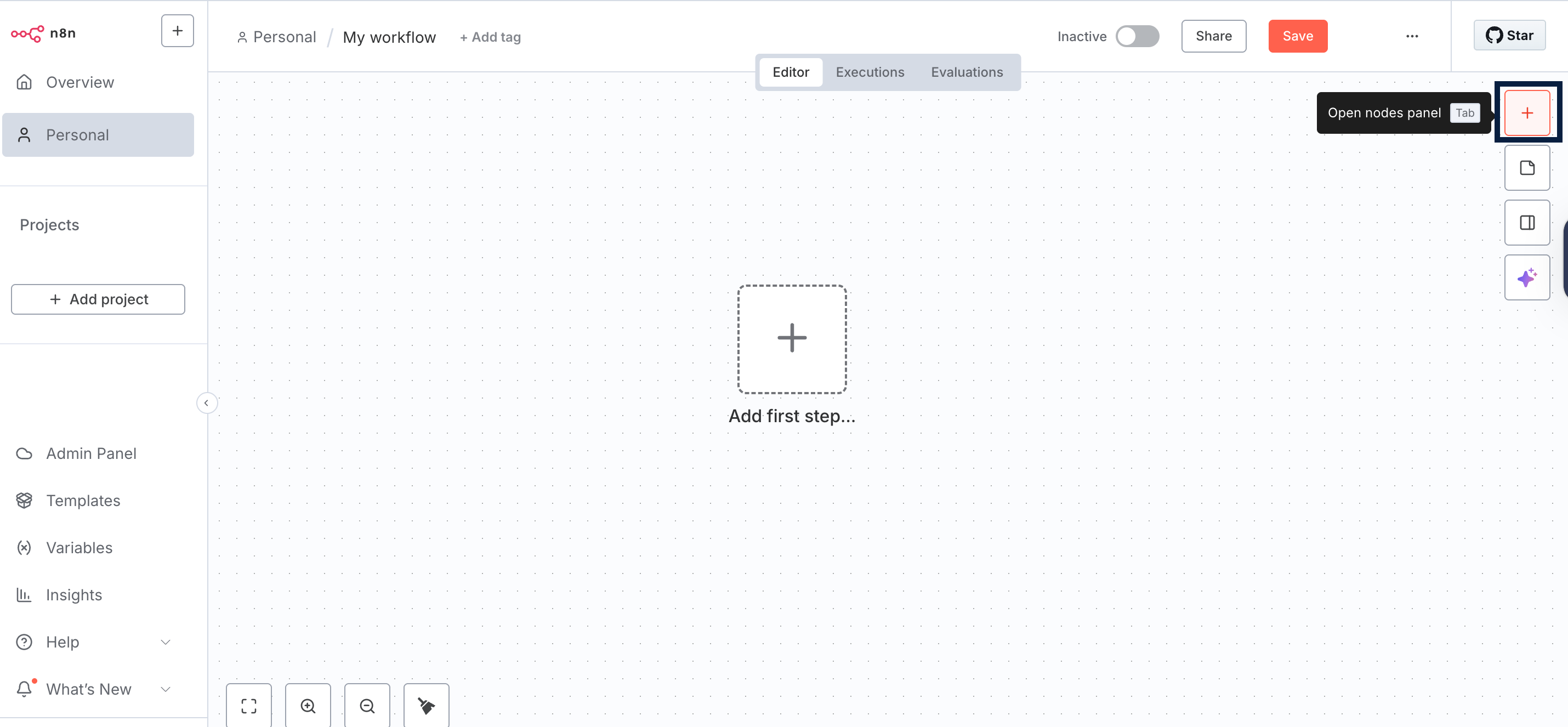
Task: Tidy up the workflow with the broom icon
Action: (425, 706)
